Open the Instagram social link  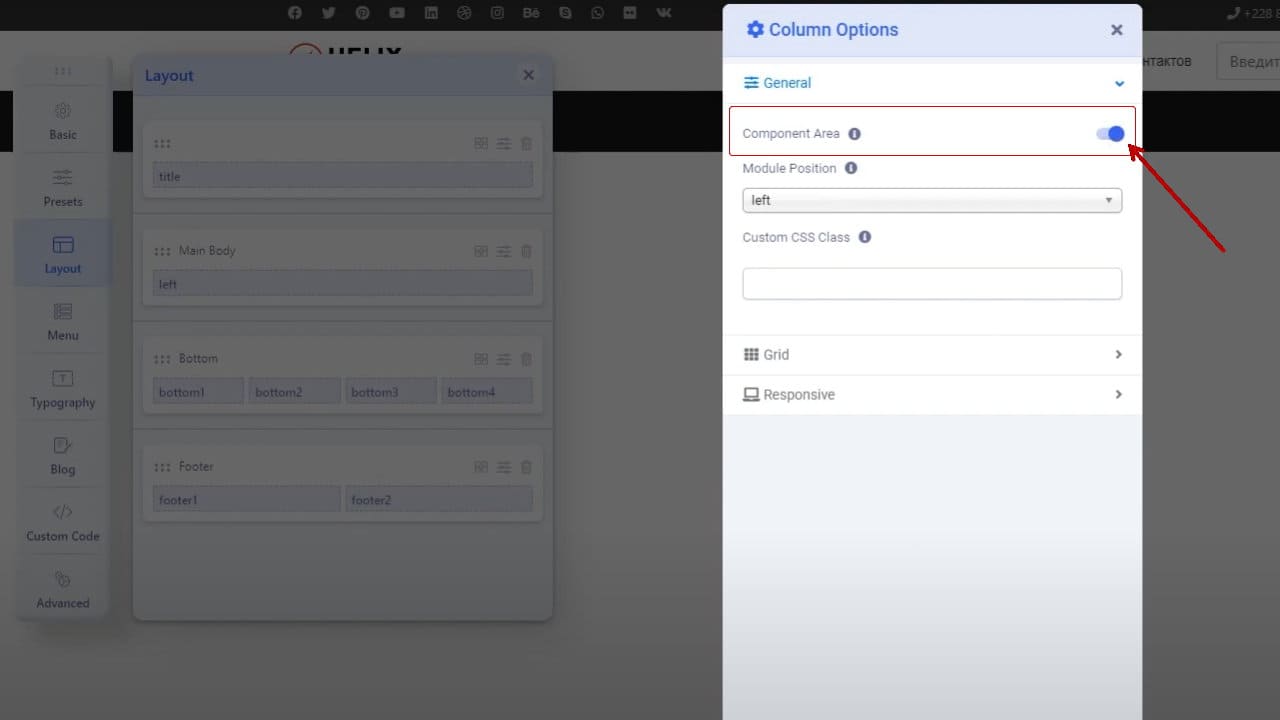pyautogui.click(x=497, y=13)
